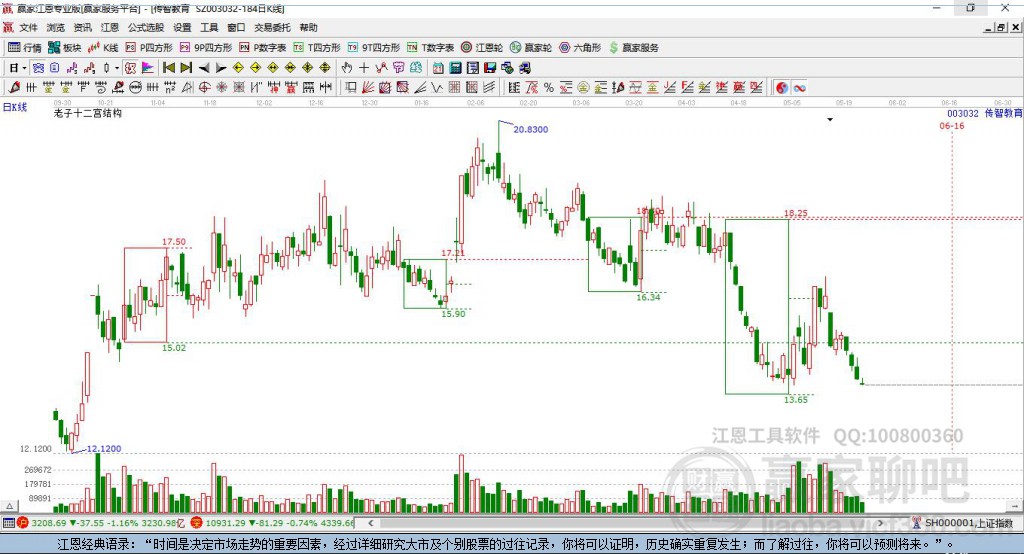Click the 20.8300 high price label
Image resolution: width=1024 pixels, height=554 pixels.
tap(530, 129)
